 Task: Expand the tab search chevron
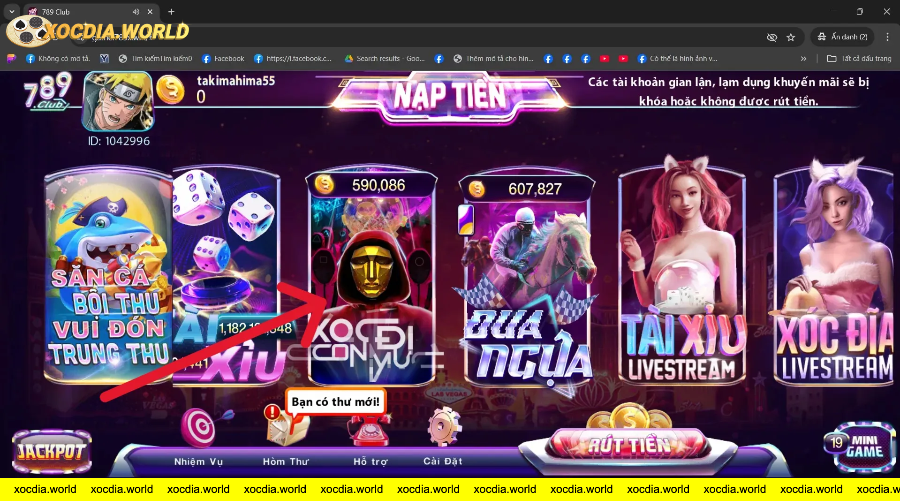[x=11, y=11]
